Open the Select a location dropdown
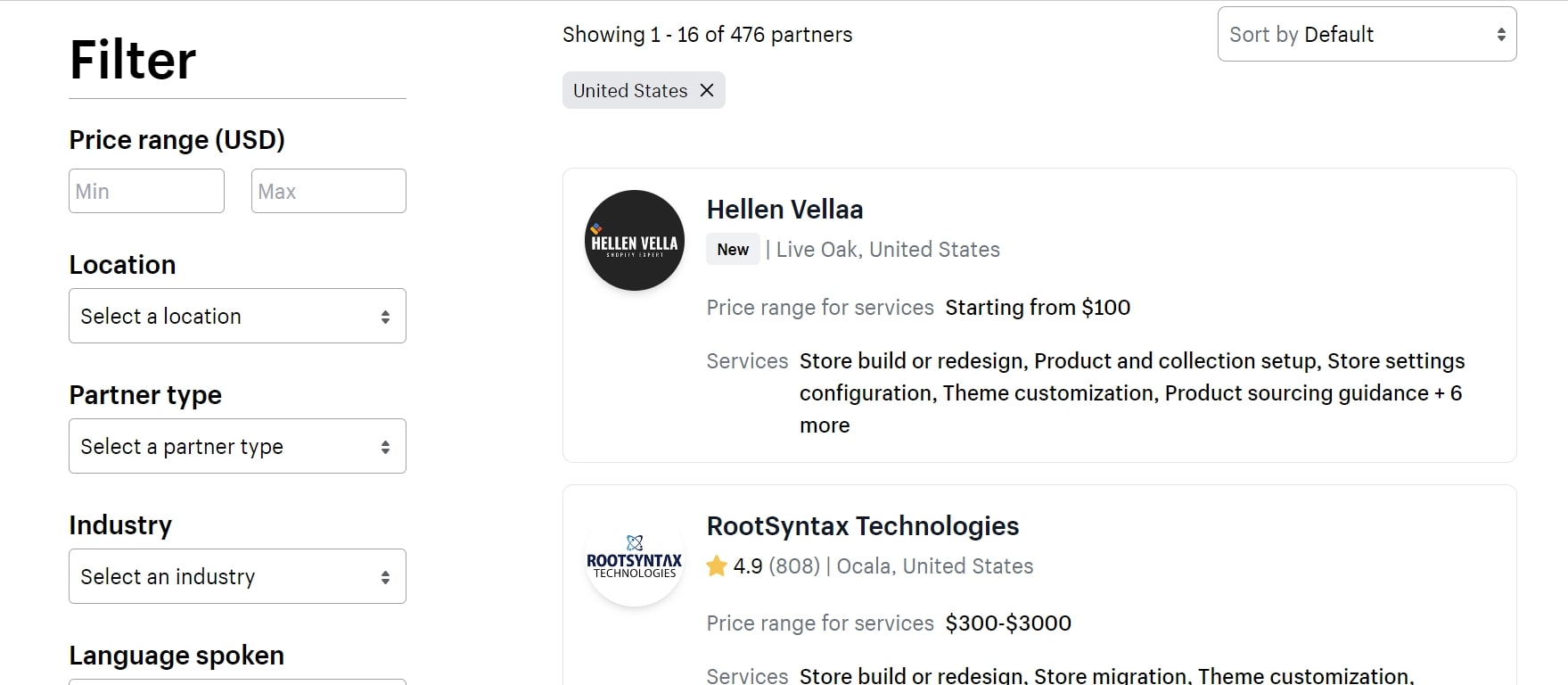 click(x=236, y=316)
